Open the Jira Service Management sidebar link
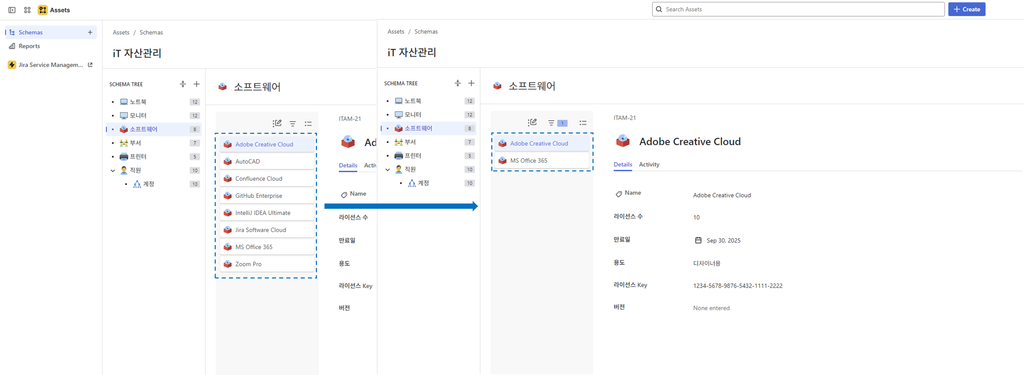The image size is (1024, 375). (x=50, y=65)
